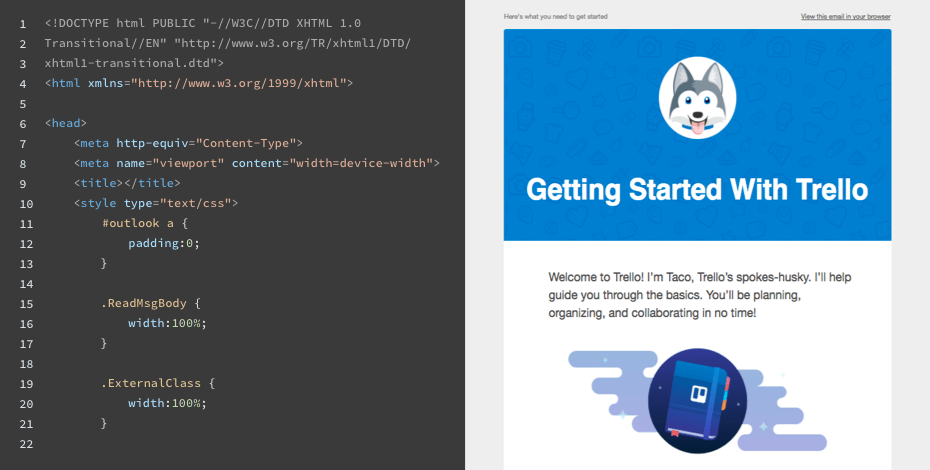930x470 pixels.
Task: Click the meta http-equiv Content-Type line
Action: (188, 143)
